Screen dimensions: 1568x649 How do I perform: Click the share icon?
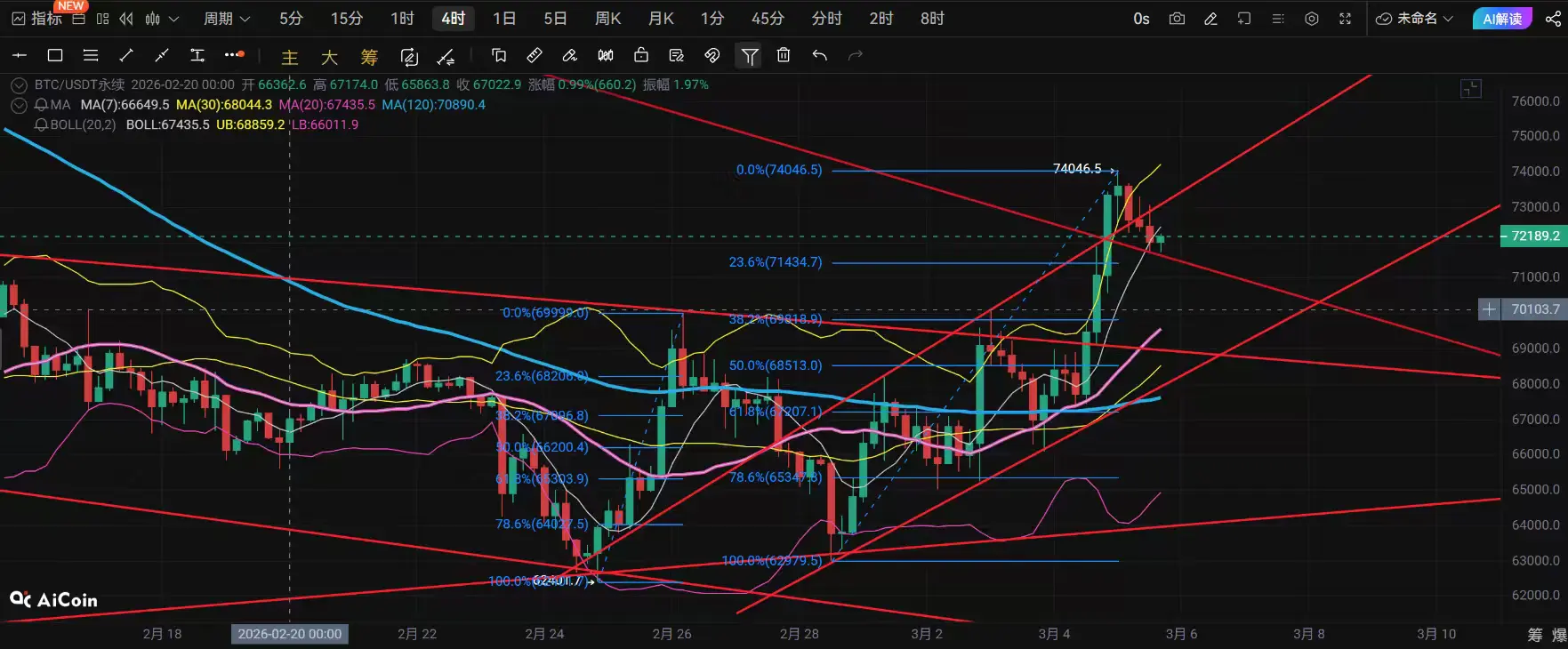pos(1553,19)
